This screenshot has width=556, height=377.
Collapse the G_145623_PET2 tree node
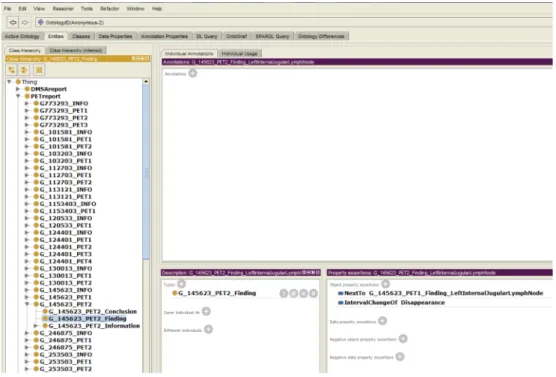pyautogui.click(x=27, y=304)
